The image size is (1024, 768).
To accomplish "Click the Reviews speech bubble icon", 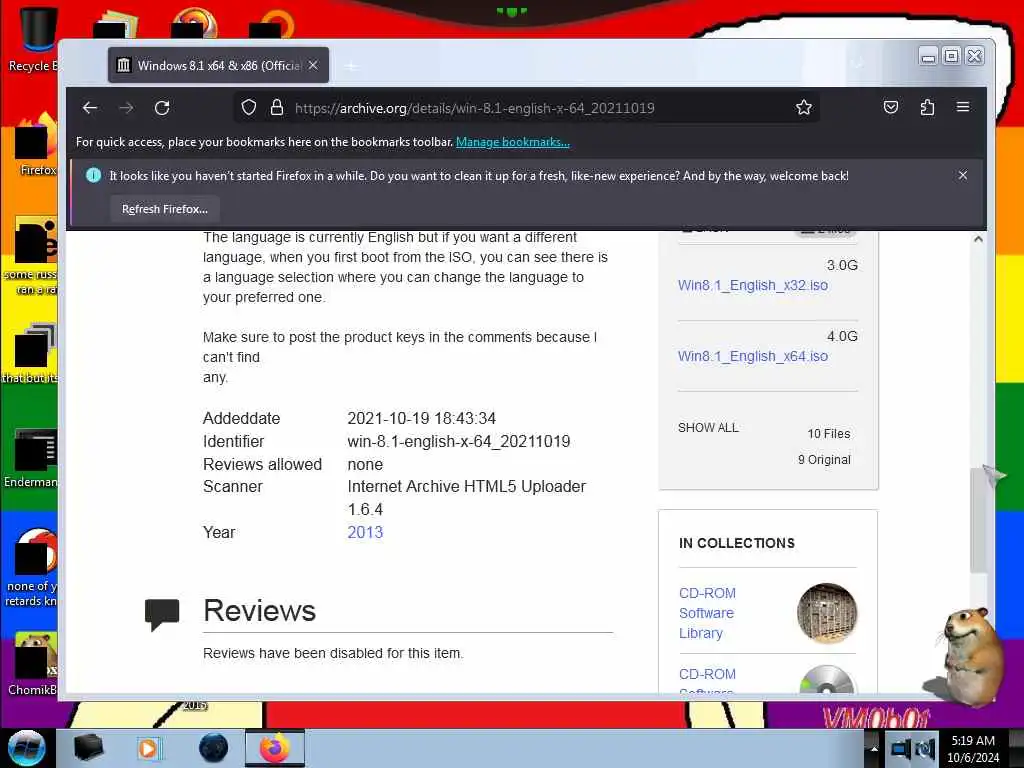I will (x=161, y=615).
